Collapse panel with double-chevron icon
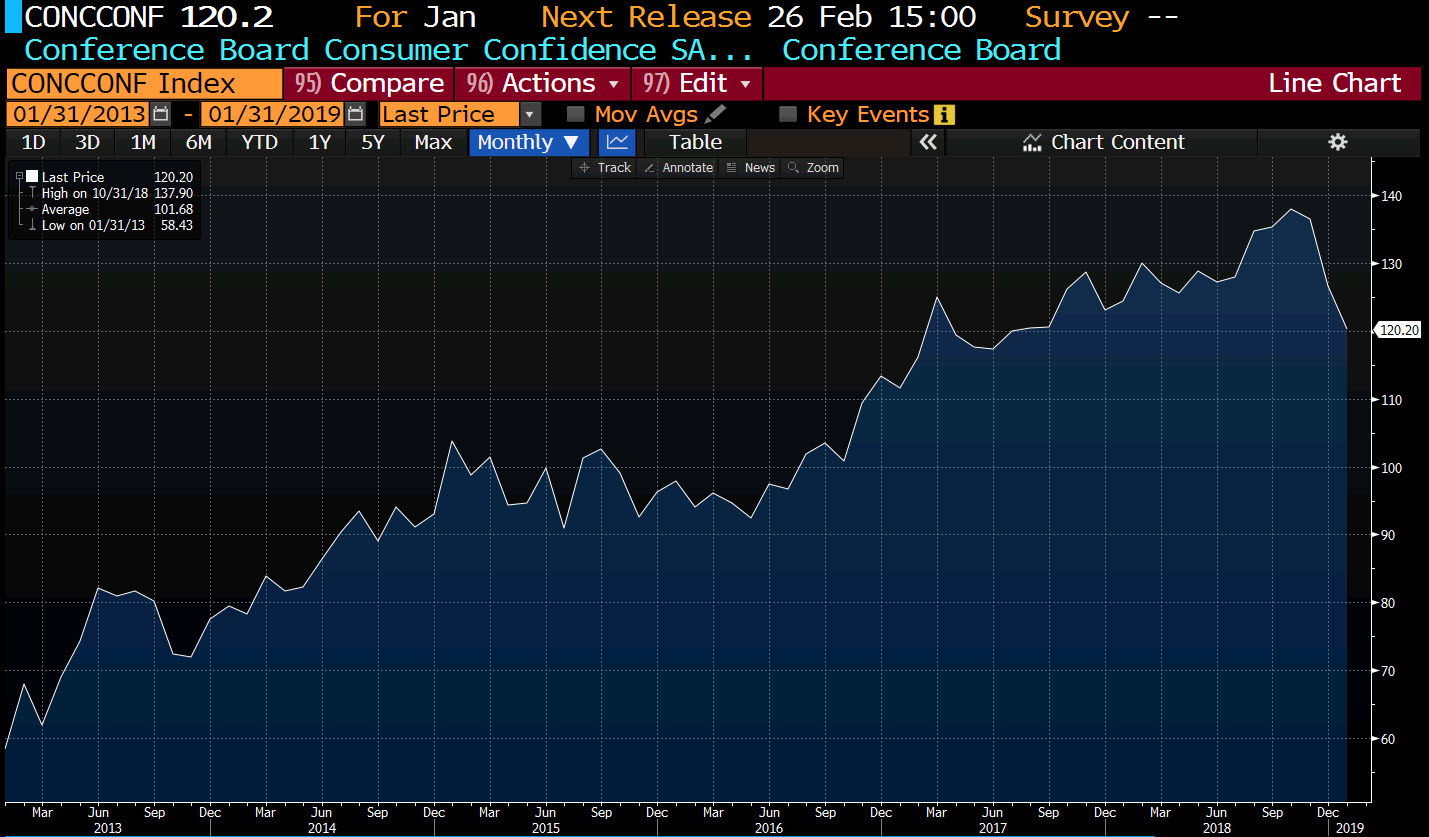This screenshot has height=837, width=1429. tap(928, 142)
